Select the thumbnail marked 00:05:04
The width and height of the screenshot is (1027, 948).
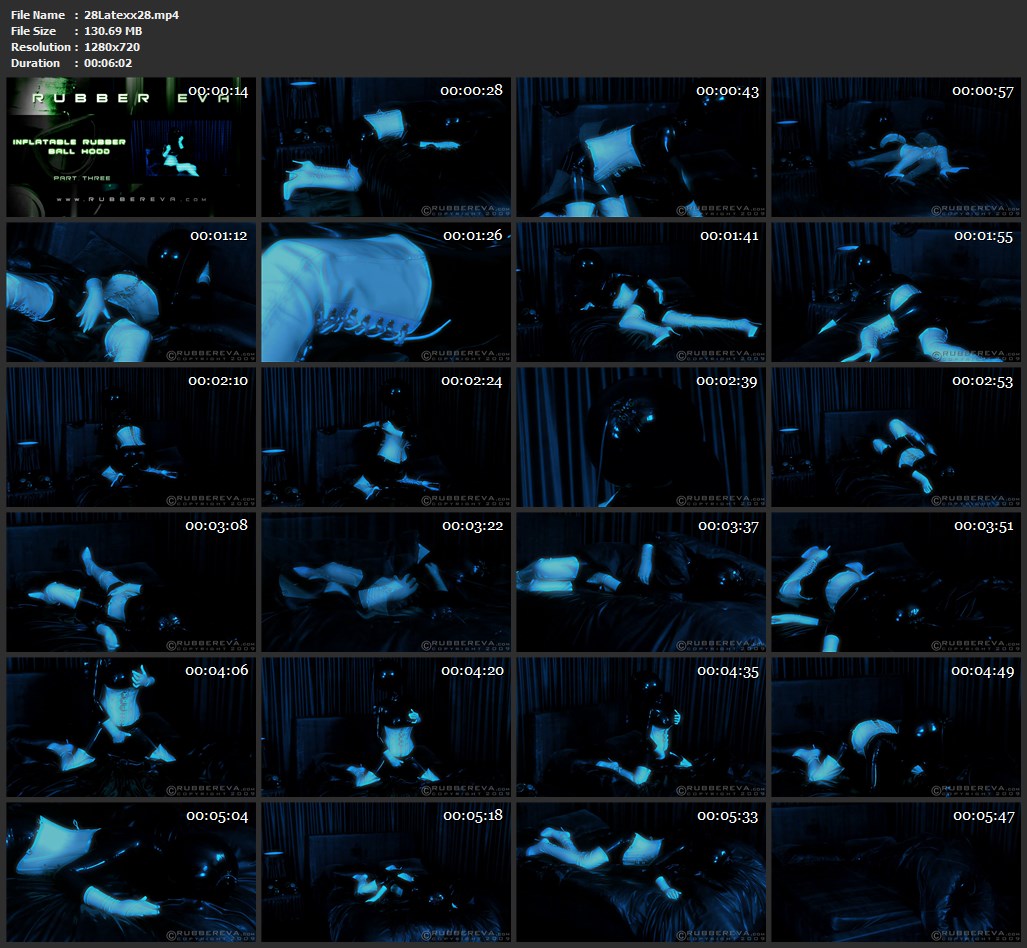point(131,873)
